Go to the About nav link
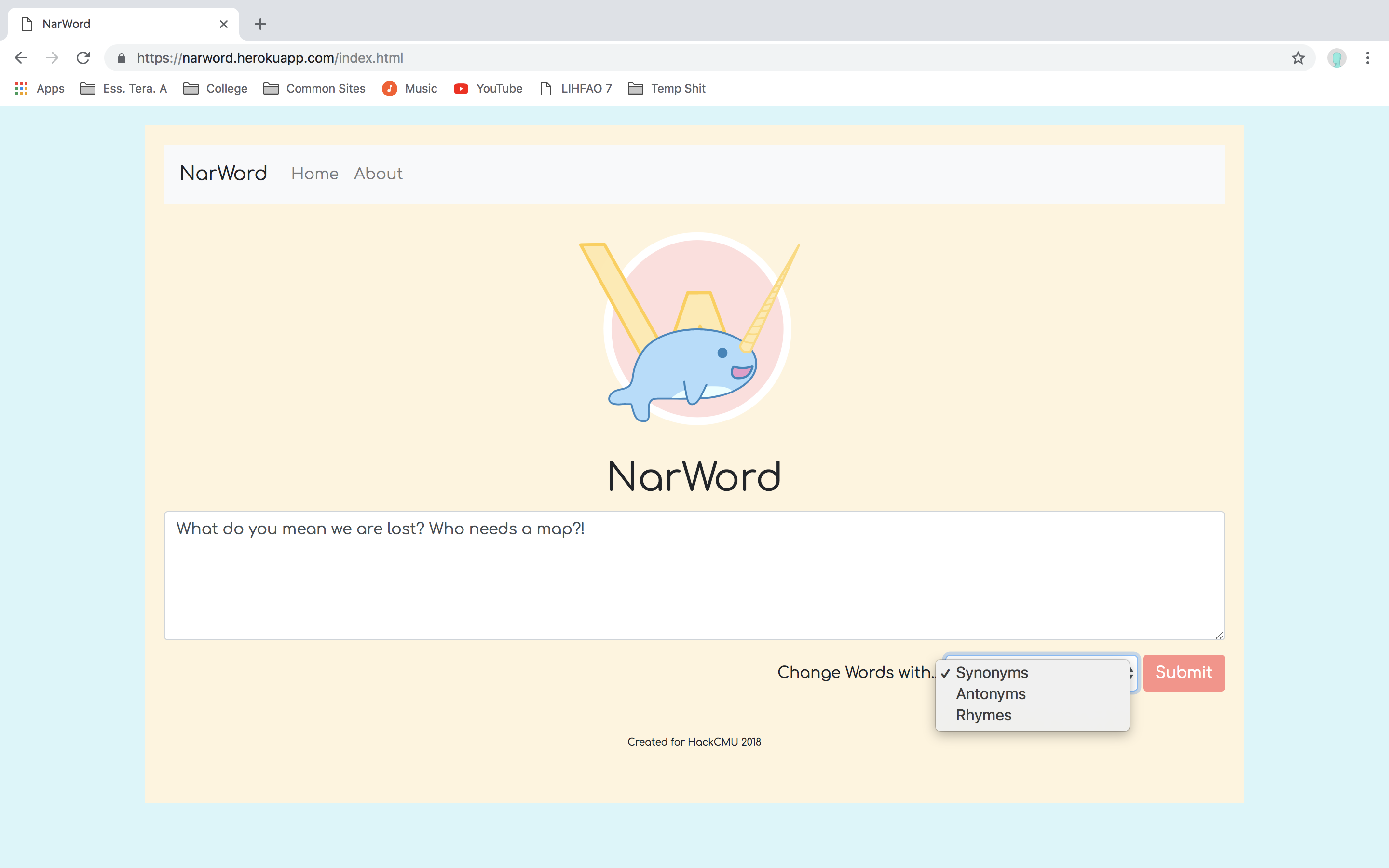 tap(378, 174)
